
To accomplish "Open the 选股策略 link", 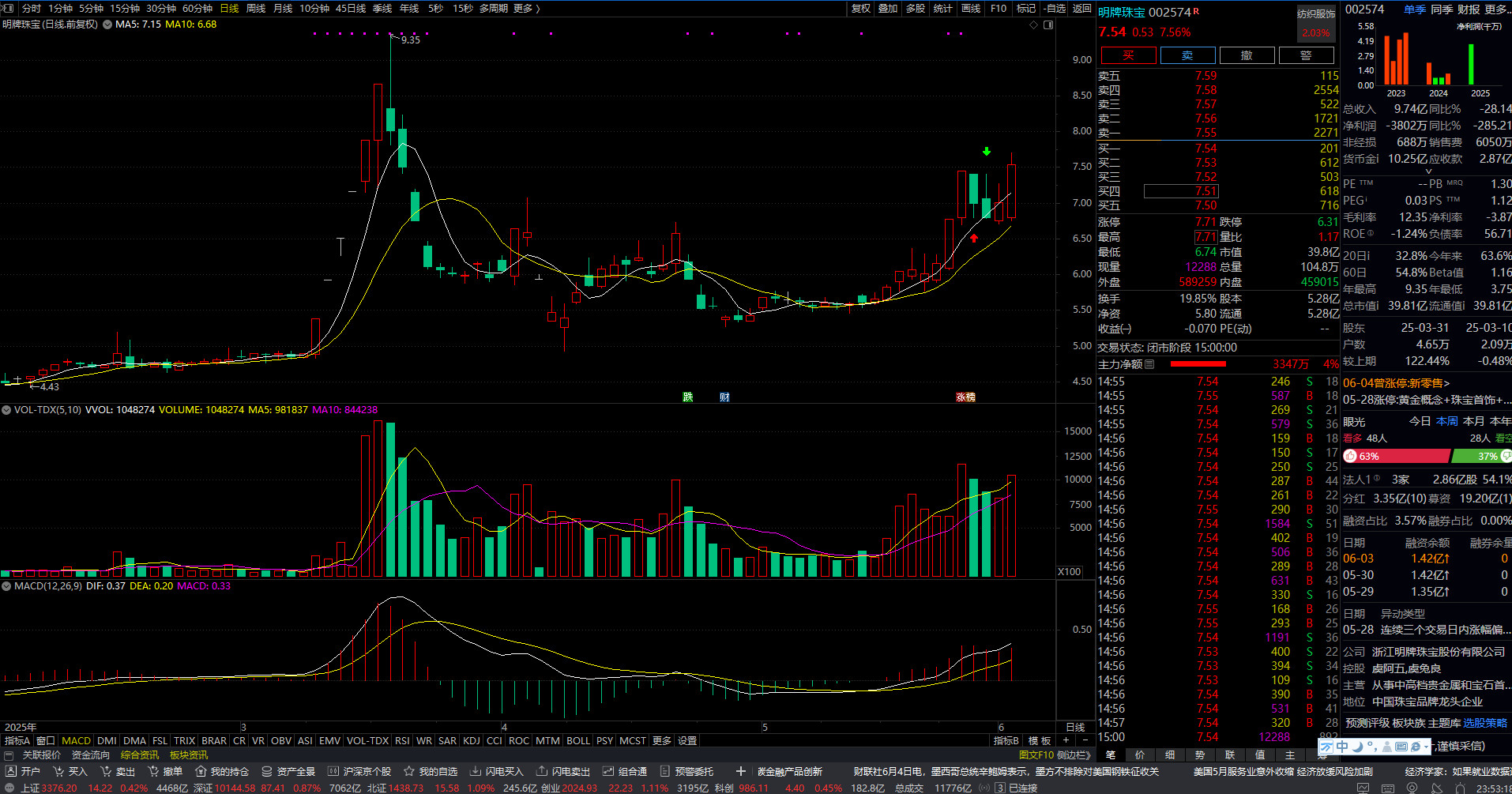I will tap(1485, 723).
